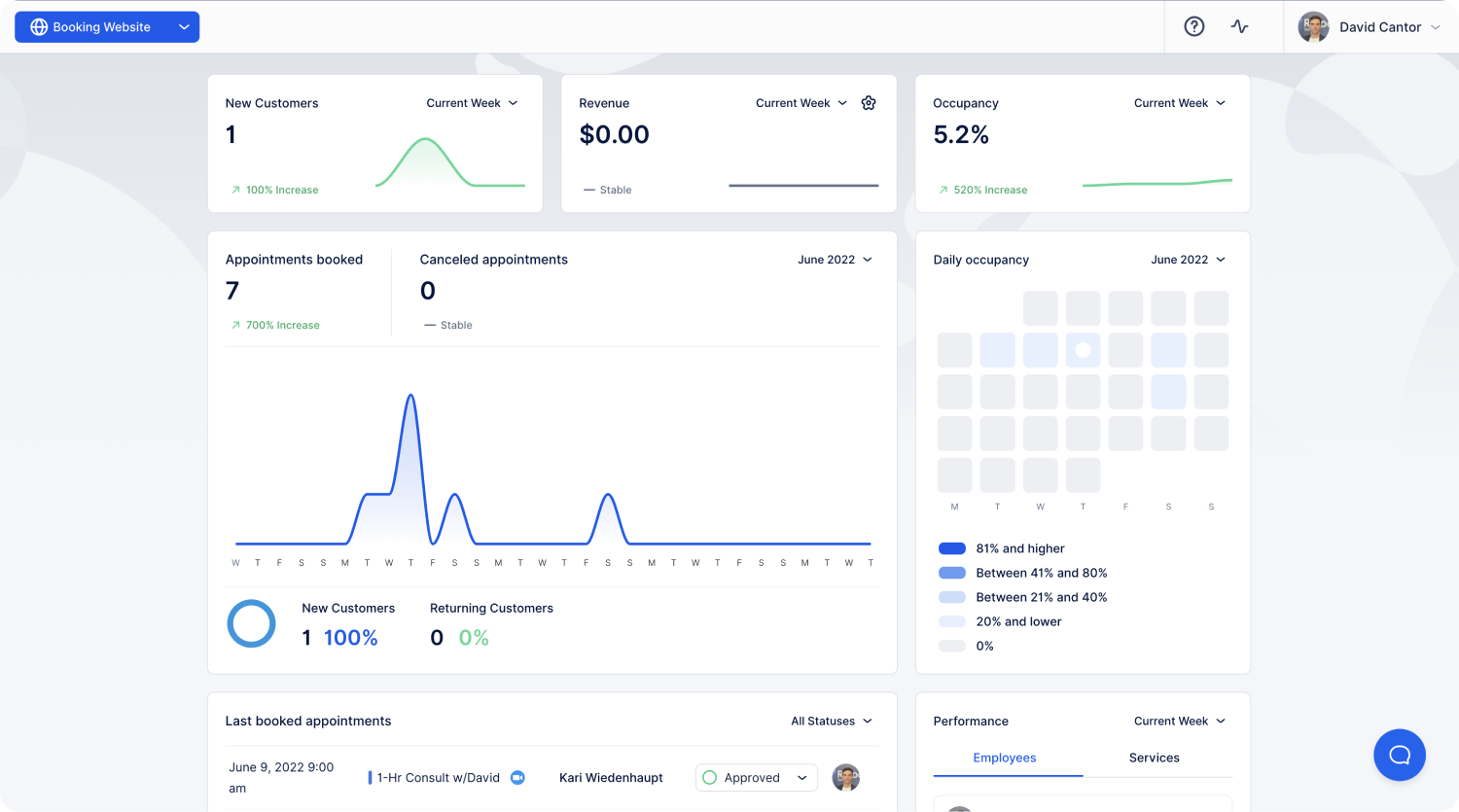
Task: Select the highlighted day with white dot
Action: point(1083,350)
